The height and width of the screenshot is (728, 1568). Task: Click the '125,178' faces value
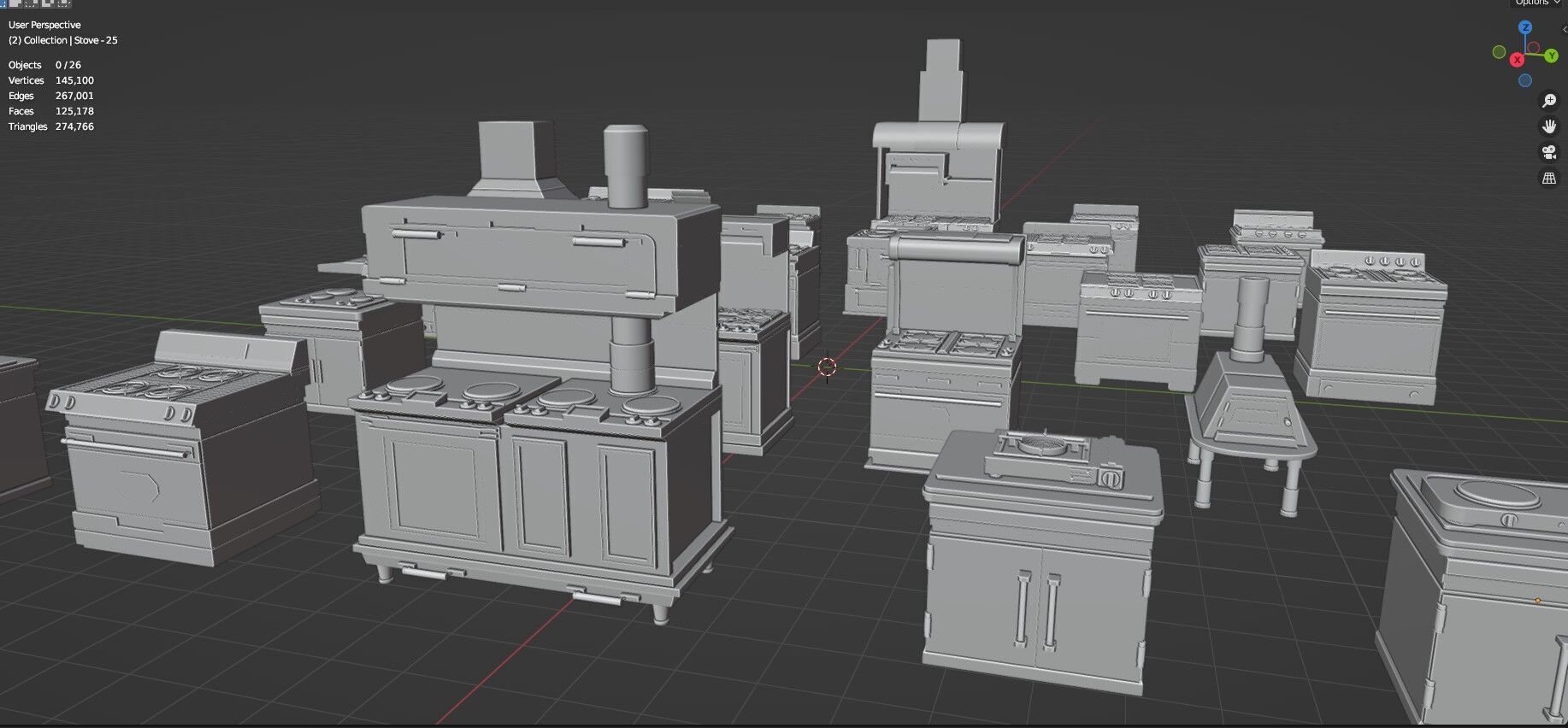(x=74, y=111)
